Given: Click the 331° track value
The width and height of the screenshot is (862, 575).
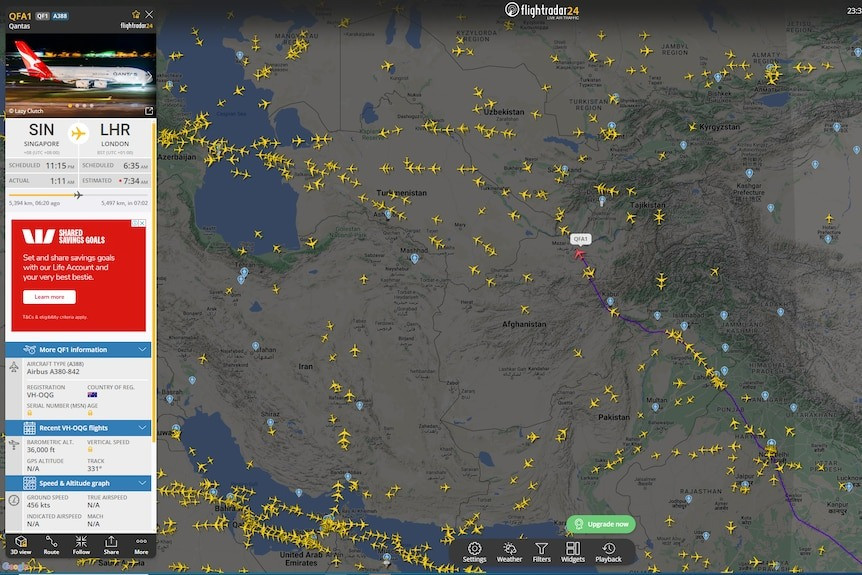Looking at the screenshot, I should 95,469.
